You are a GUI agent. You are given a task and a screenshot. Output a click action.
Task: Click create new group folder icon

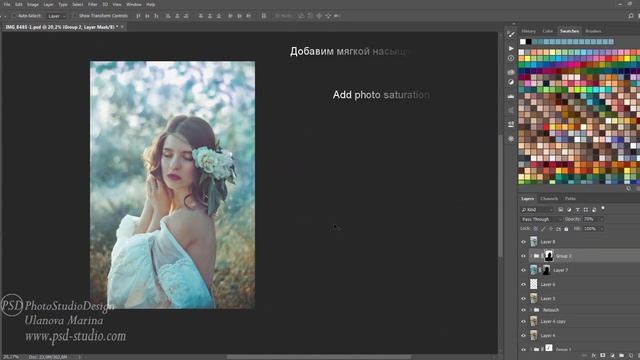[x=621, y=356]
